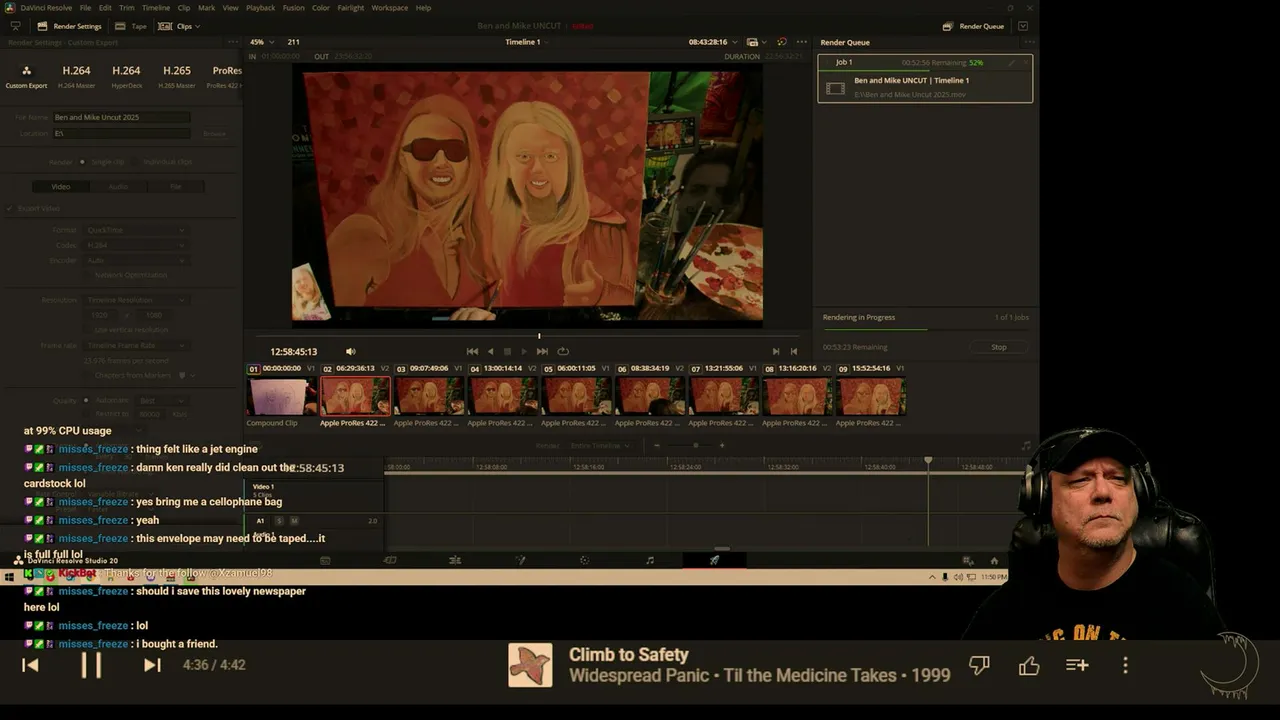Viewport: 1280px width, 720px height.
Task: Toggle the Render Queue panel button
Action: pos(973,26)
